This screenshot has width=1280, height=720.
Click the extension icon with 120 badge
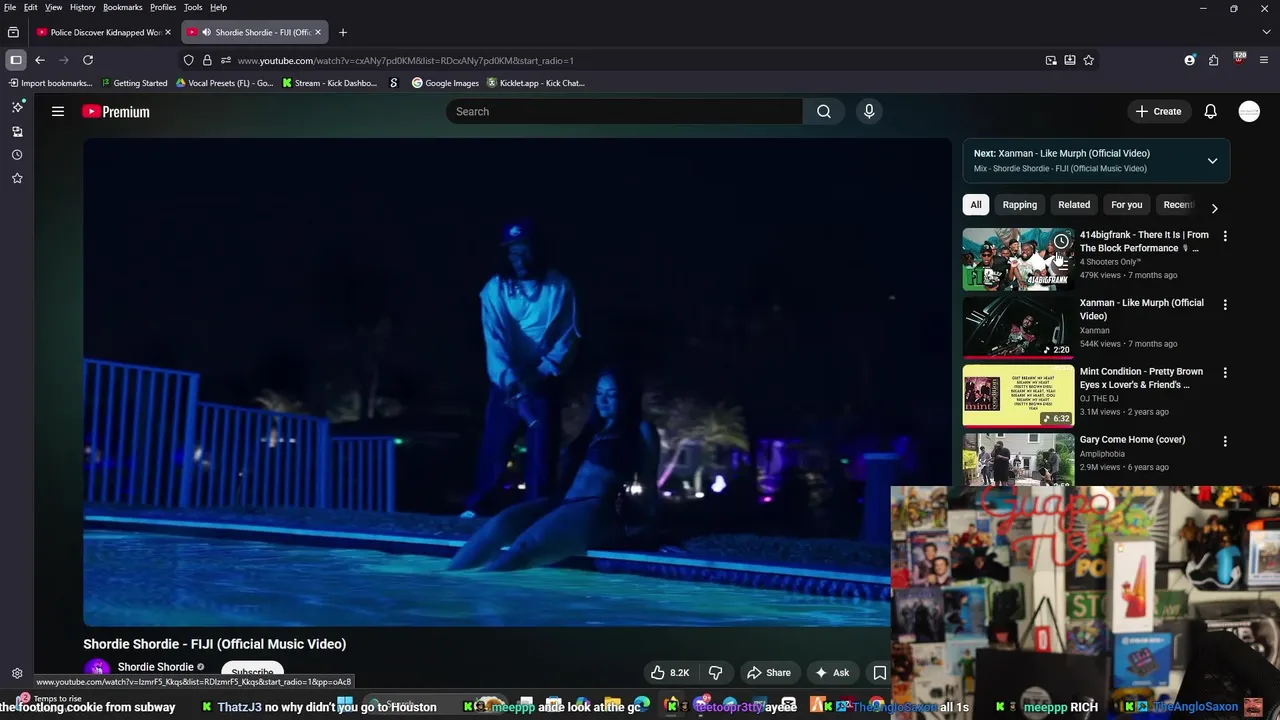click(1239, 59)
